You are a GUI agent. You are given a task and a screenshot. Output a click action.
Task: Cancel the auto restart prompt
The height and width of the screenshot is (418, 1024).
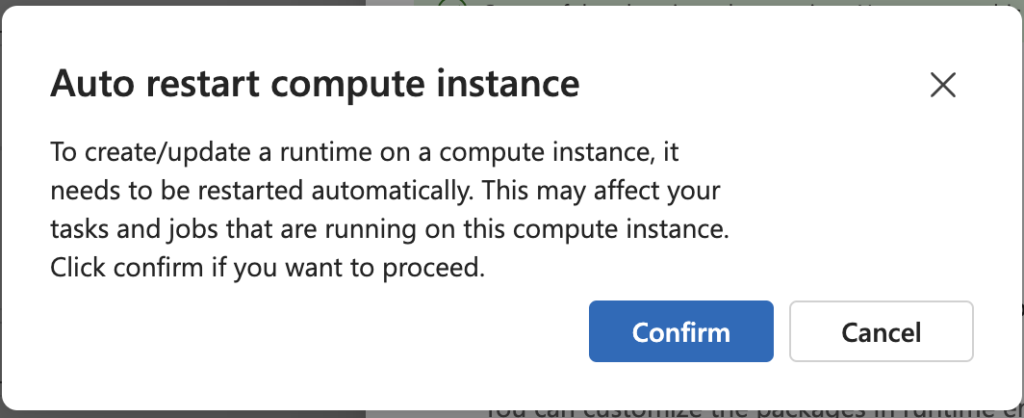(881, 332)
